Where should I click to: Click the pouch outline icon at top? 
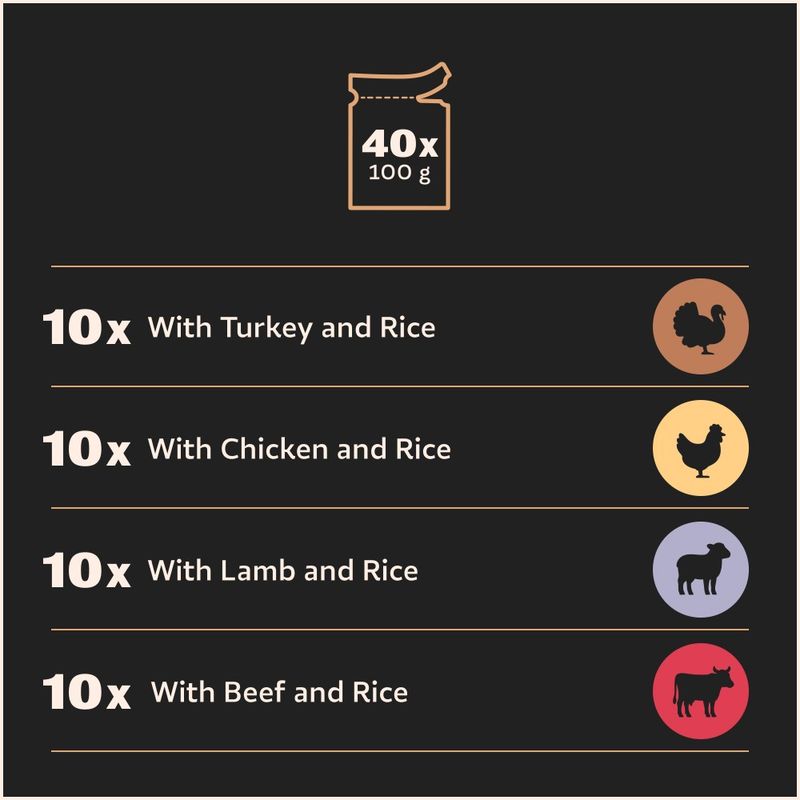[x=399, y=136]
